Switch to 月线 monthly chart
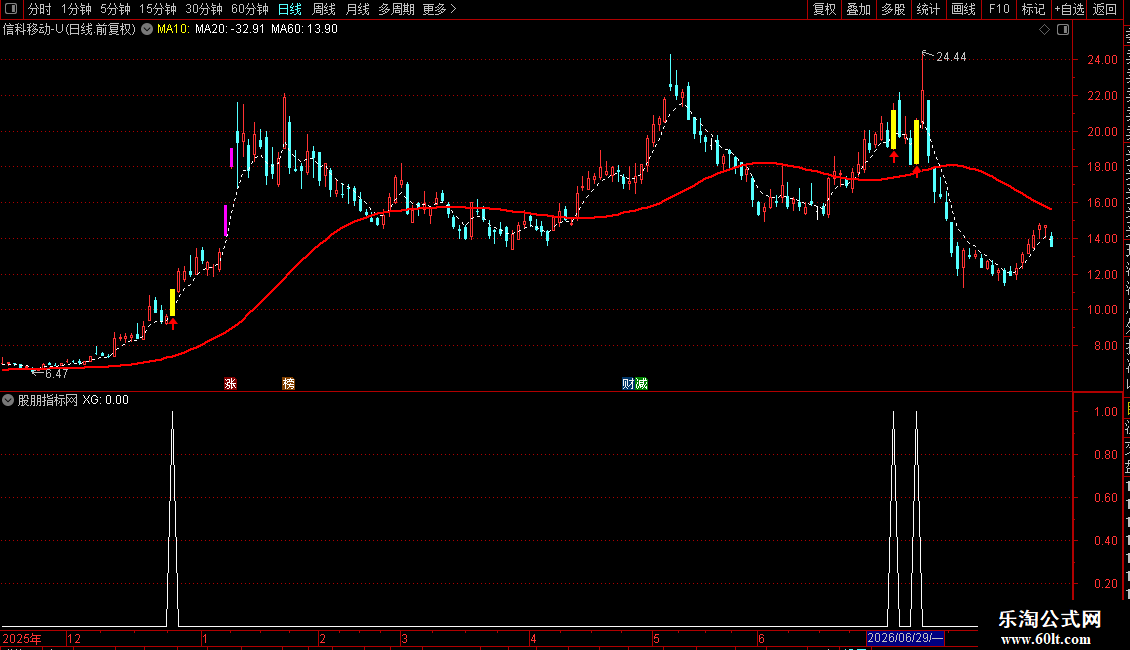1130x650 pixels. (x=357, y=9)
